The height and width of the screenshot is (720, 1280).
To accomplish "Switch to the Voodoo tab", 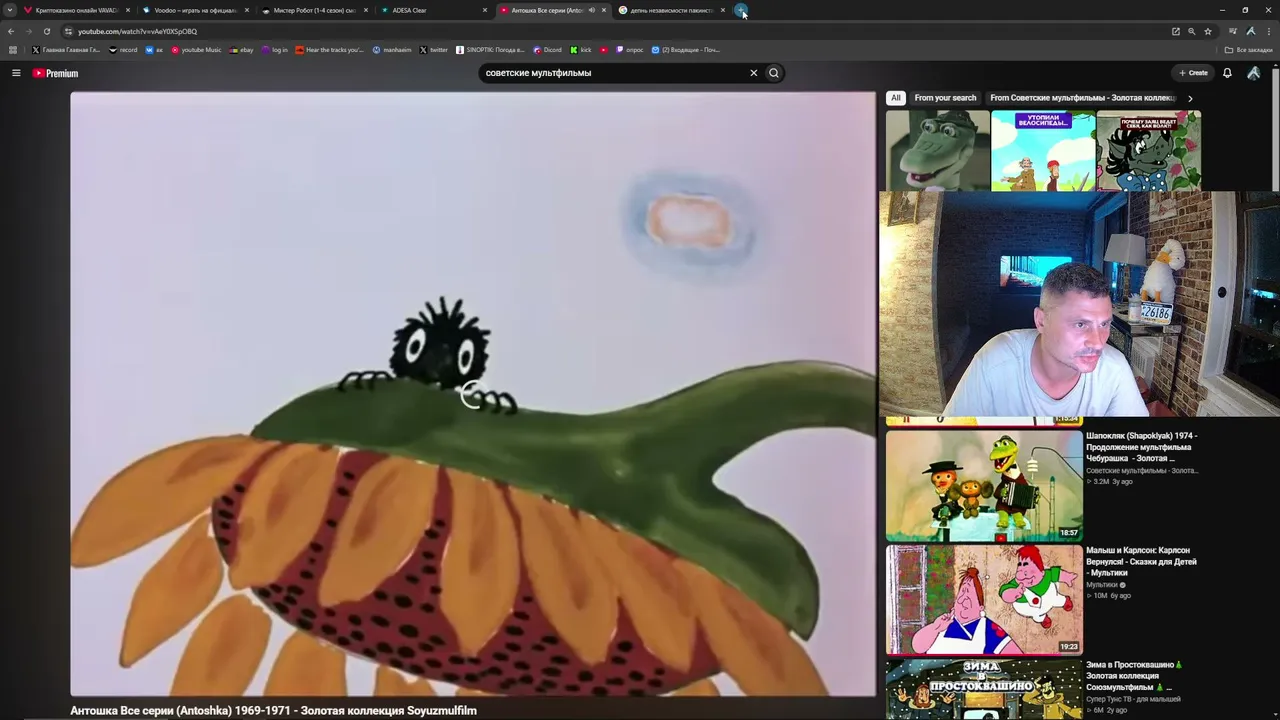I will pyautogui.click(x=196, y=10).
